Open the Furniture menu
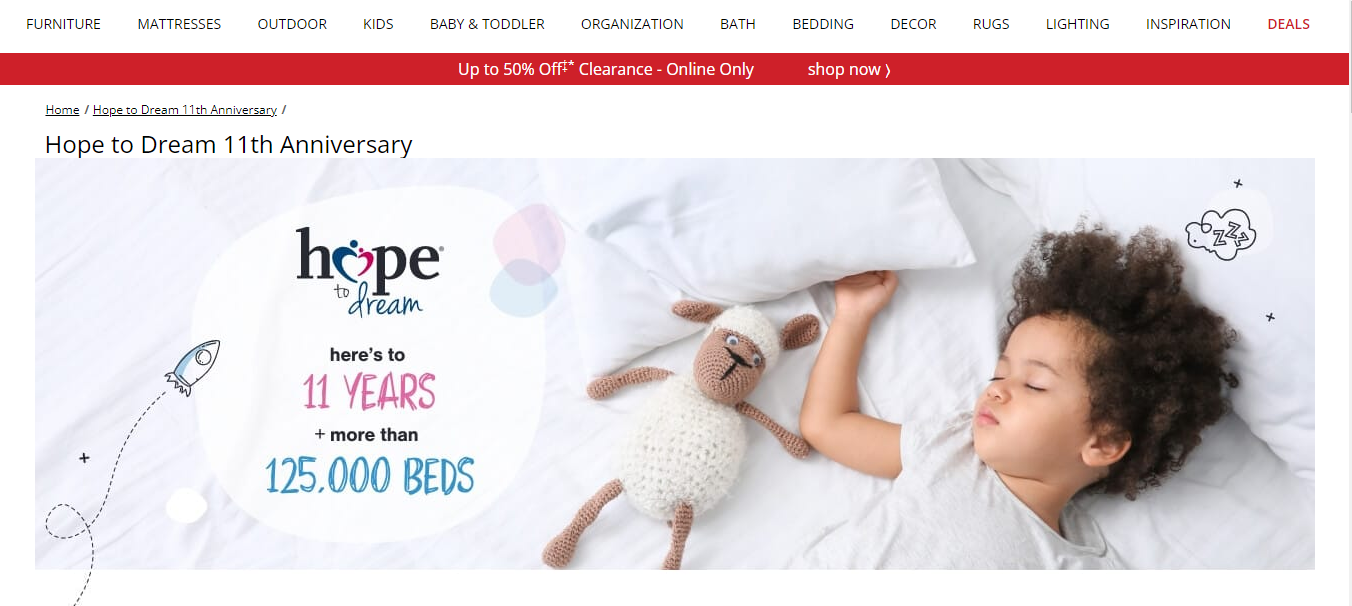The height and width of the screenshot is (606, 1352). 63,24
